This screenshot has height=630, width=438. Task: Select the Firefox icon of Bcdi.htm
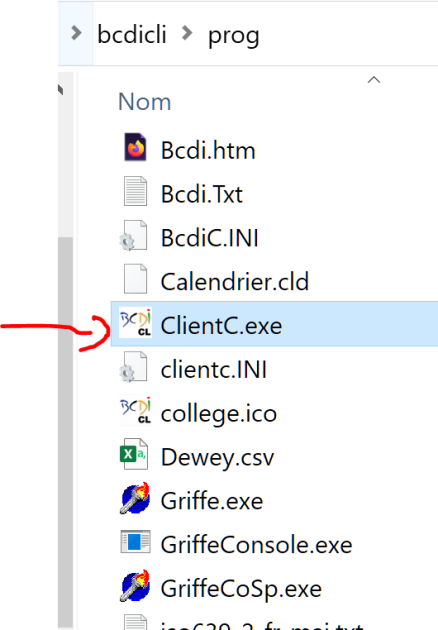point(135,147)
